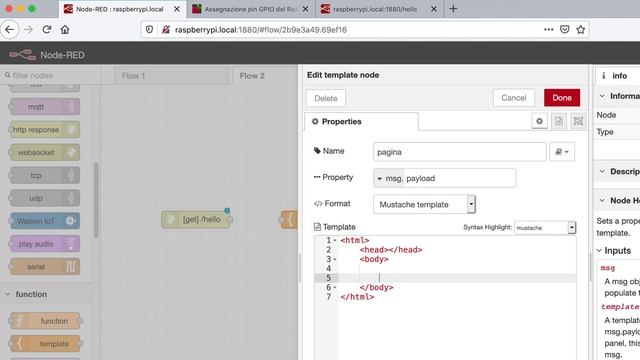The width and height of the screenshot is (640, 360).
Task: Open node description document icon
Action: [x=559, y=121]
